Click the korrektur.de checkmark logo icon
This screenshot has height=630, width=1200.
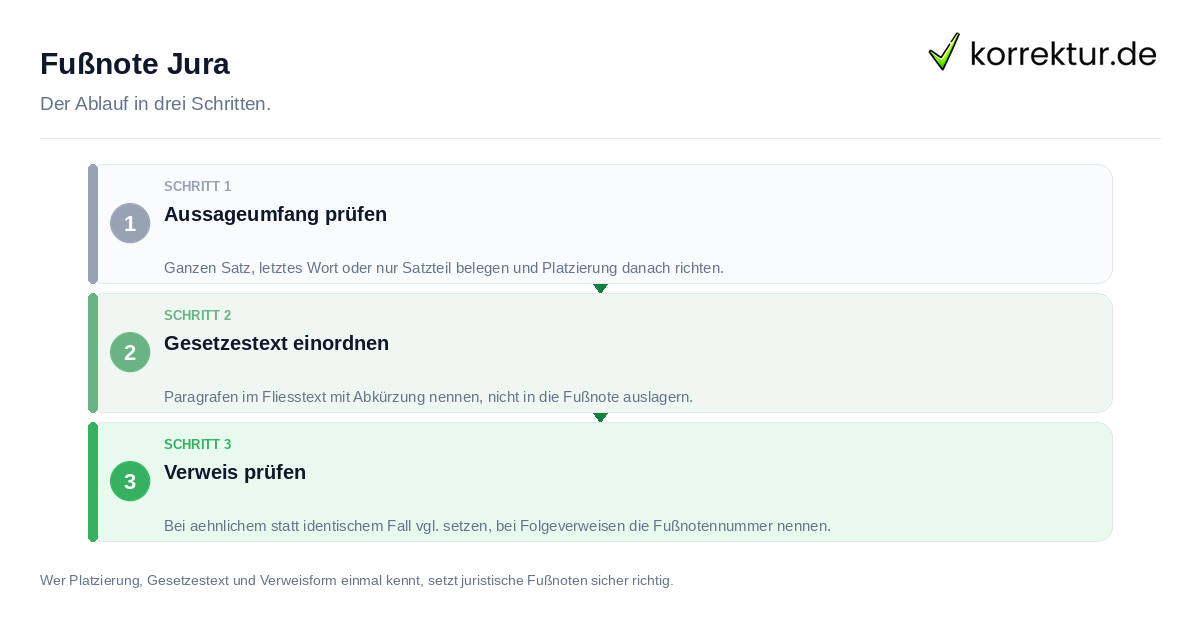pos(944,51)
